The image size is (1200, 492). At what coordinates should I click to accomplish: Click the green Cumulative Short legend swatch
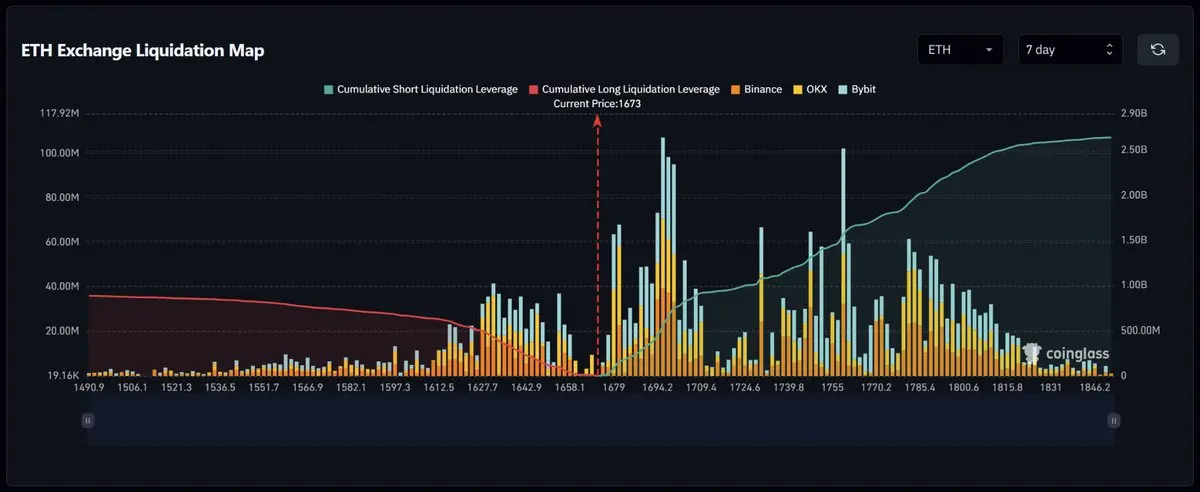328,90
